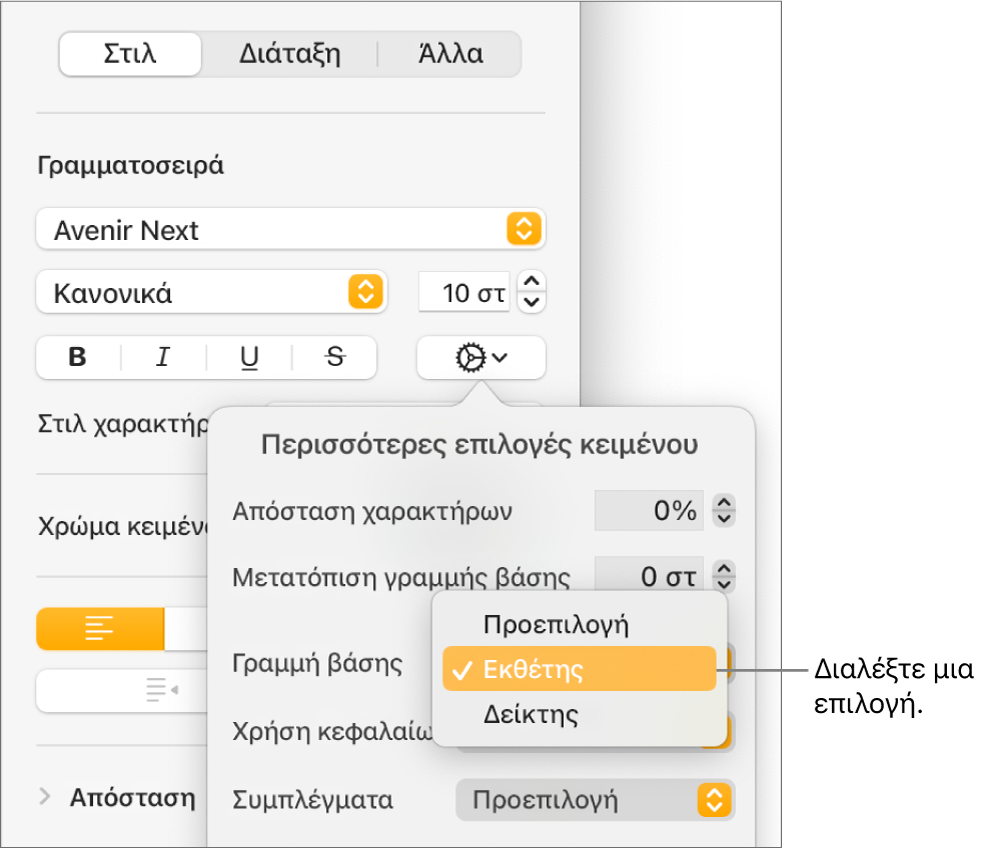991x849 pixels.
Task: Switch to the Άλλα tab
Action: coord(451,54)
